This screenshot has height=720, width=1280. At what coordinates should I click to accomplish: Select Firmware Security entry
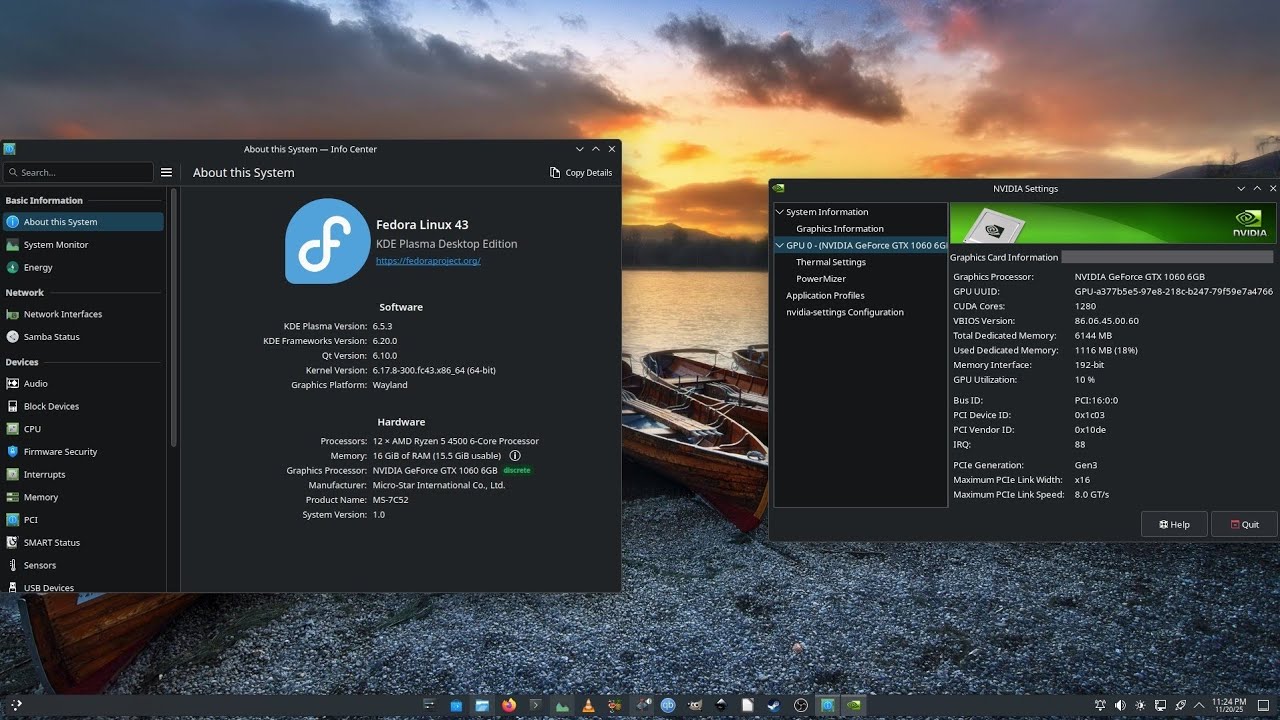coord(84,452)
